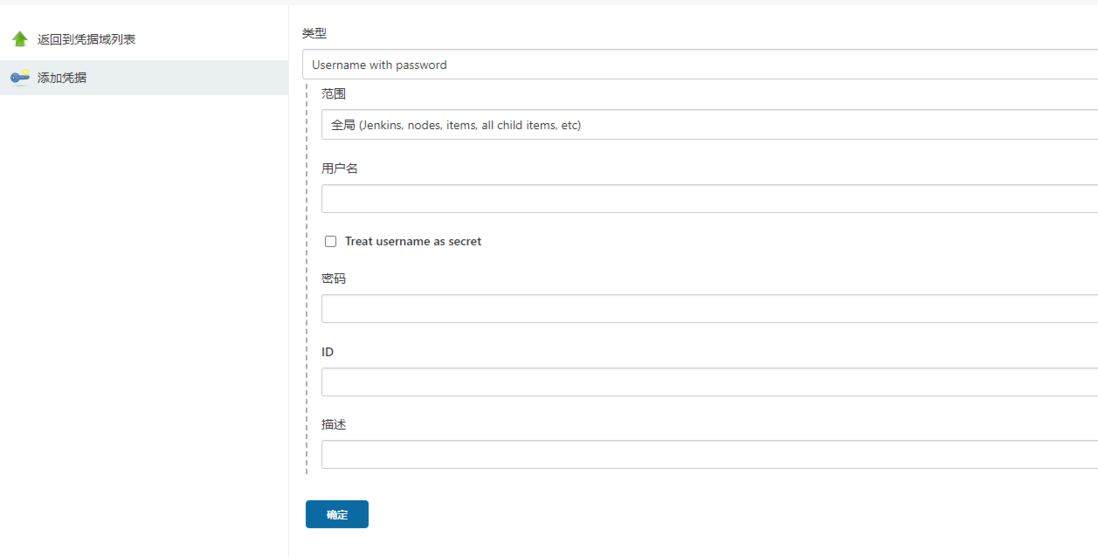The image size is (1098, 557).
Task: Click the 用户名 field label
Action: point(340,168)
